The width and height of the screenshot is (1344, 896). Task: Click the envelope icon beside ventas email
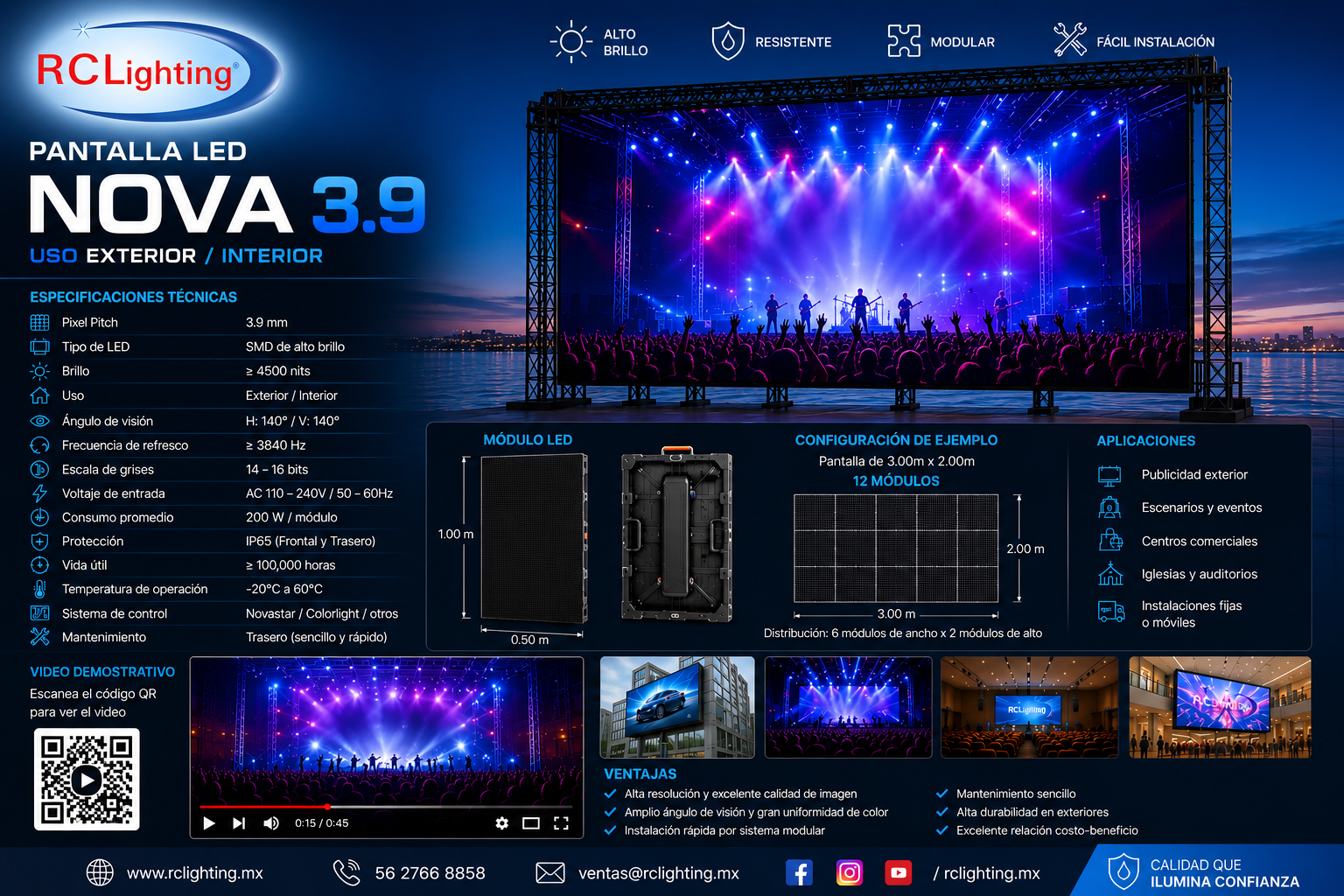click(x=549, y=872)
